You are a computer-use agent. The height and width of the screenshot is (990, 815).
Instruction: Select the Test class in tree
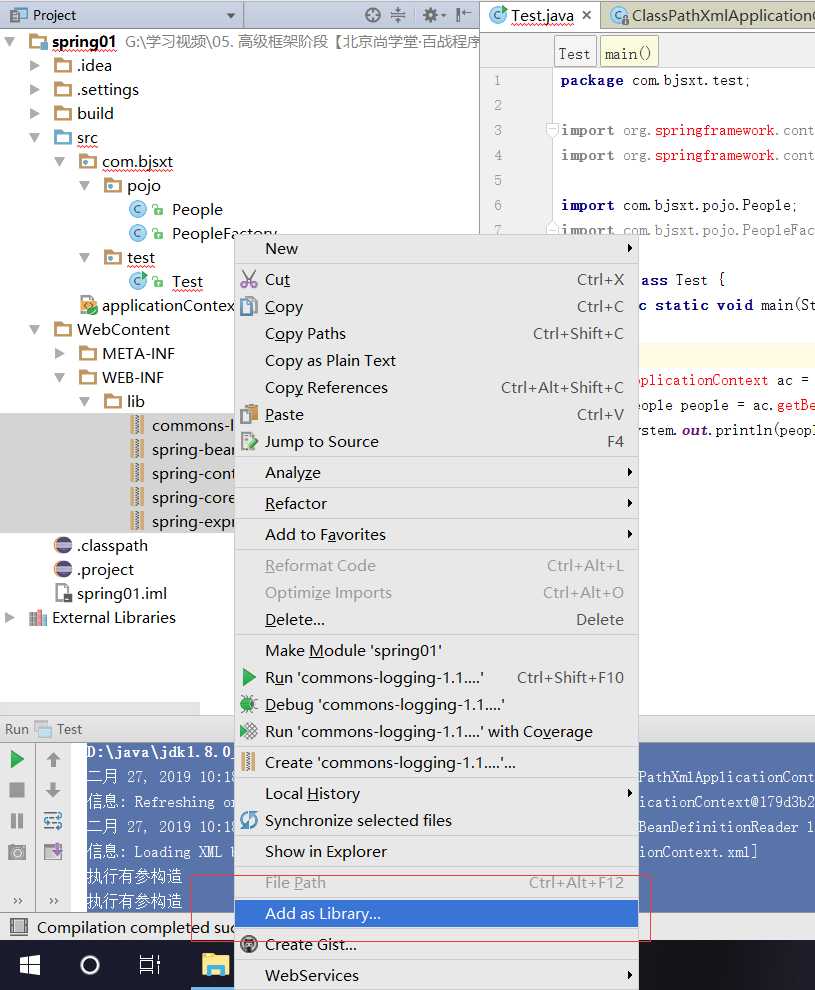point(187,282)
